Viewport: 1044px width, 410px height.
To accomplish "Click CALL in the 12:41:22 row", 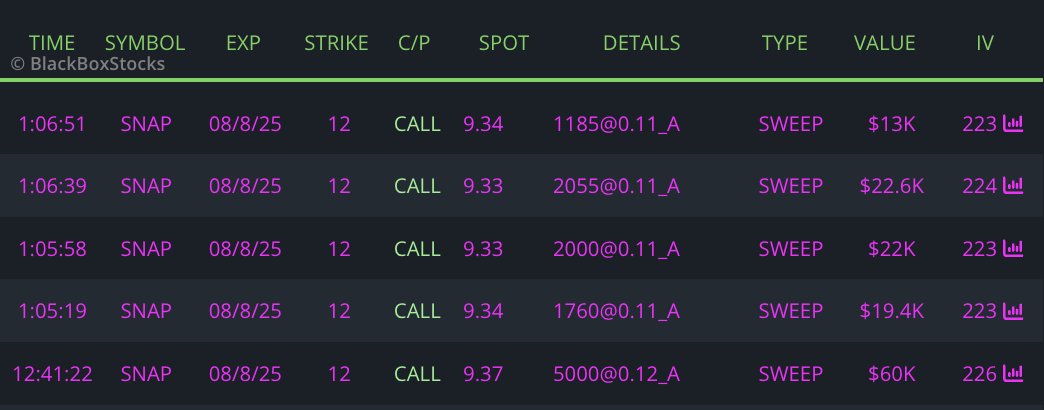I will click(417, 373).
